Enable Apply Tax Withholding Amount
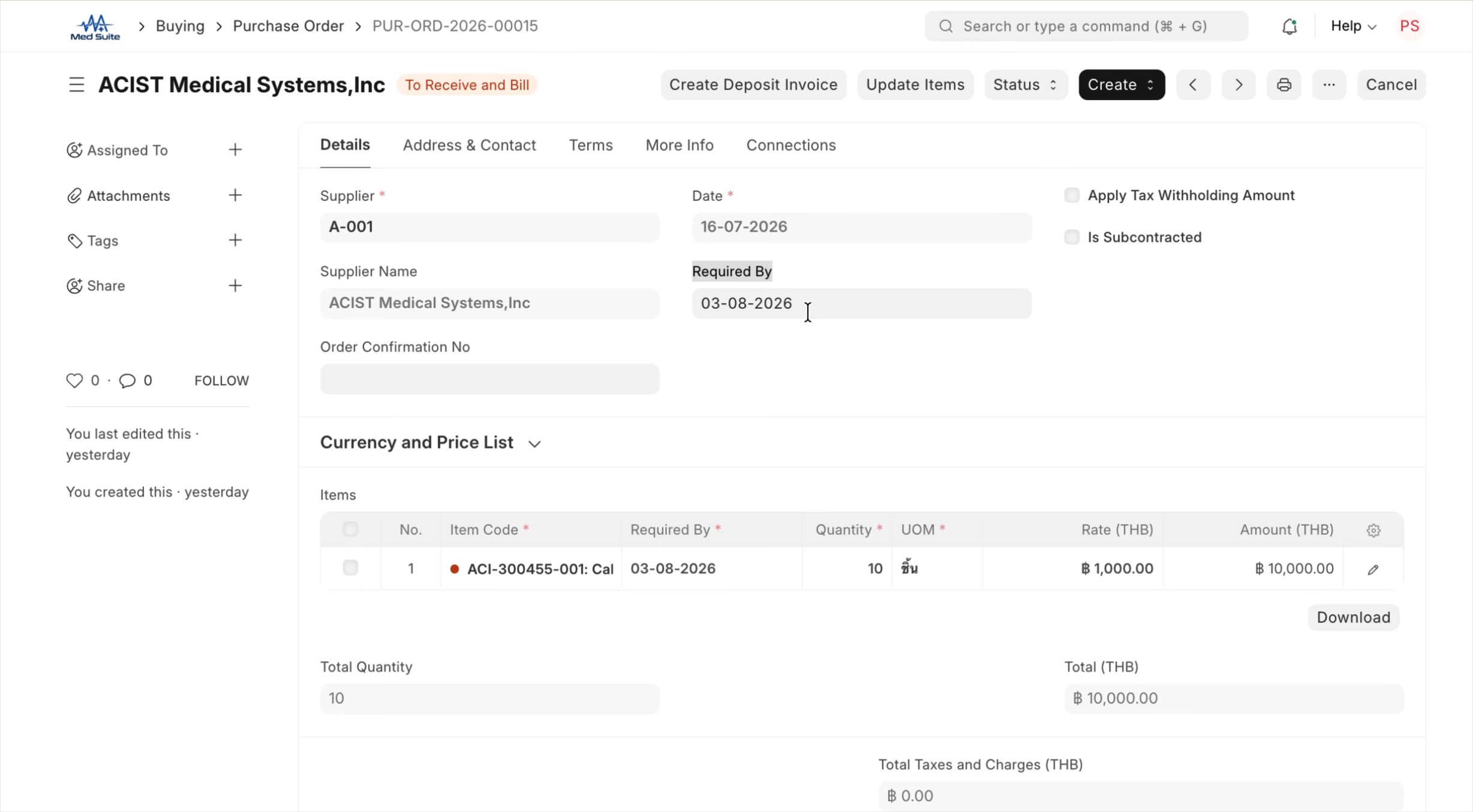Image resolution: width=1473 pixels, height=812 pixels. tap(1072, 196)
